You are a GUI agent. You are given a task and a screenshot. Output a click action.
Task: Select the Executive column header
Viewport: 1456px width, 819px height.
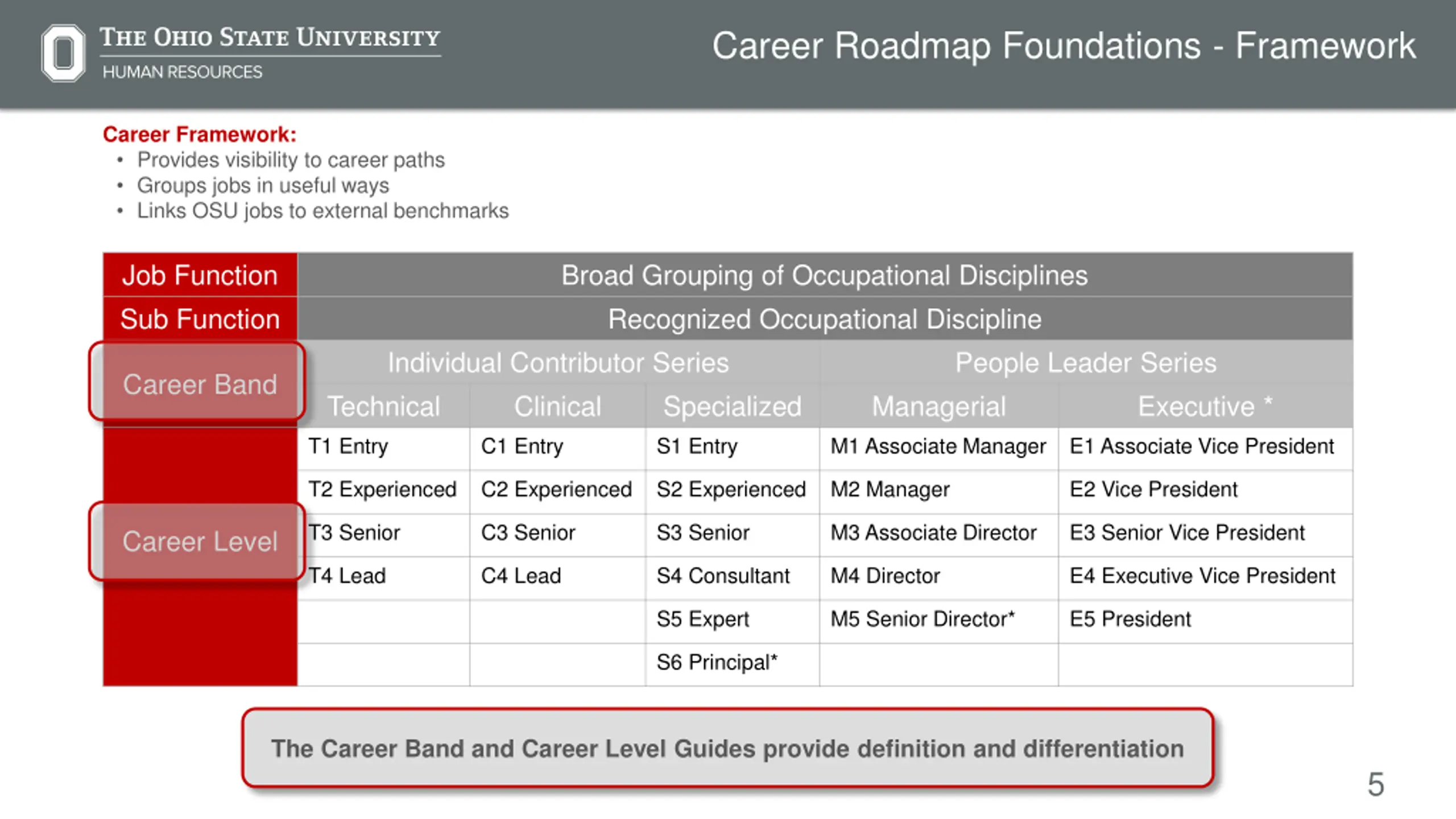1205,406
